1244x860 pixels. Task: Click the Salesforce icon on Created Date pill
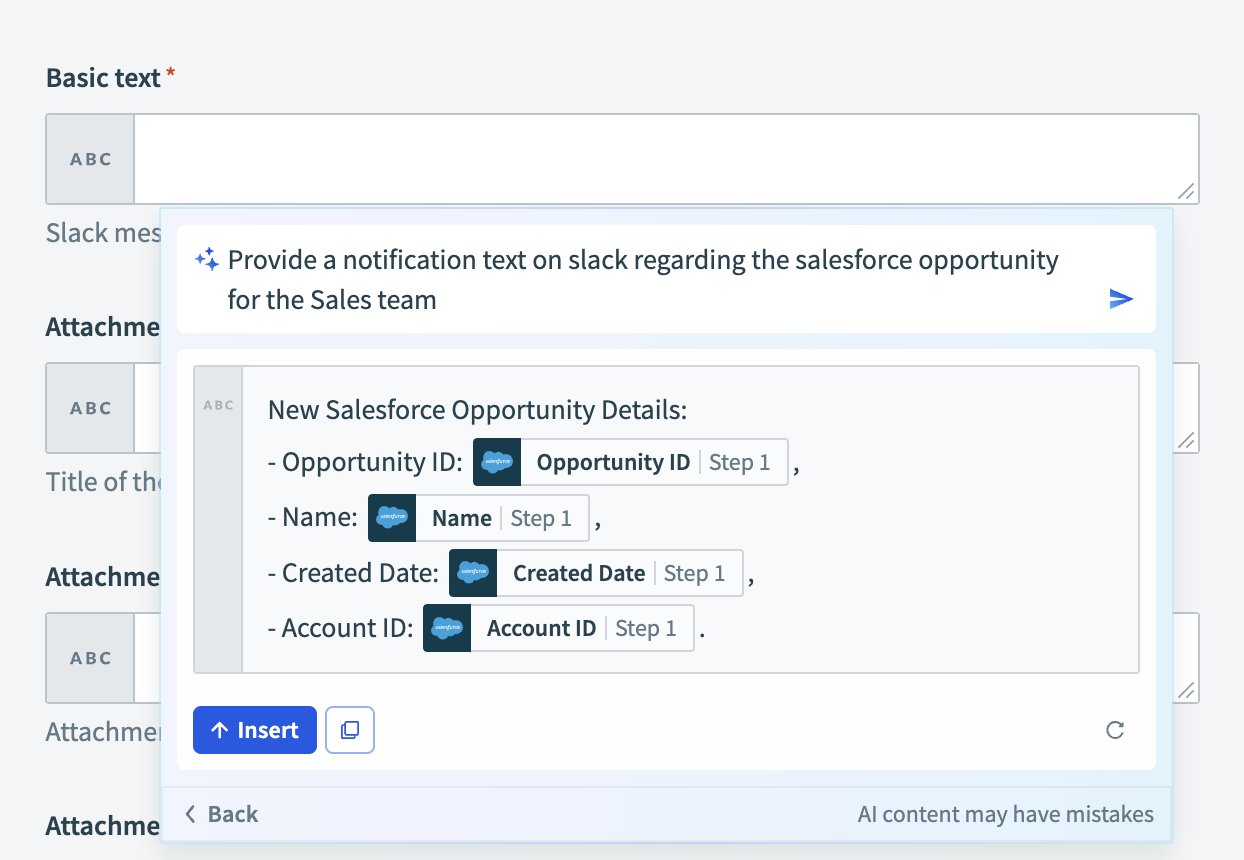(473, 573)
